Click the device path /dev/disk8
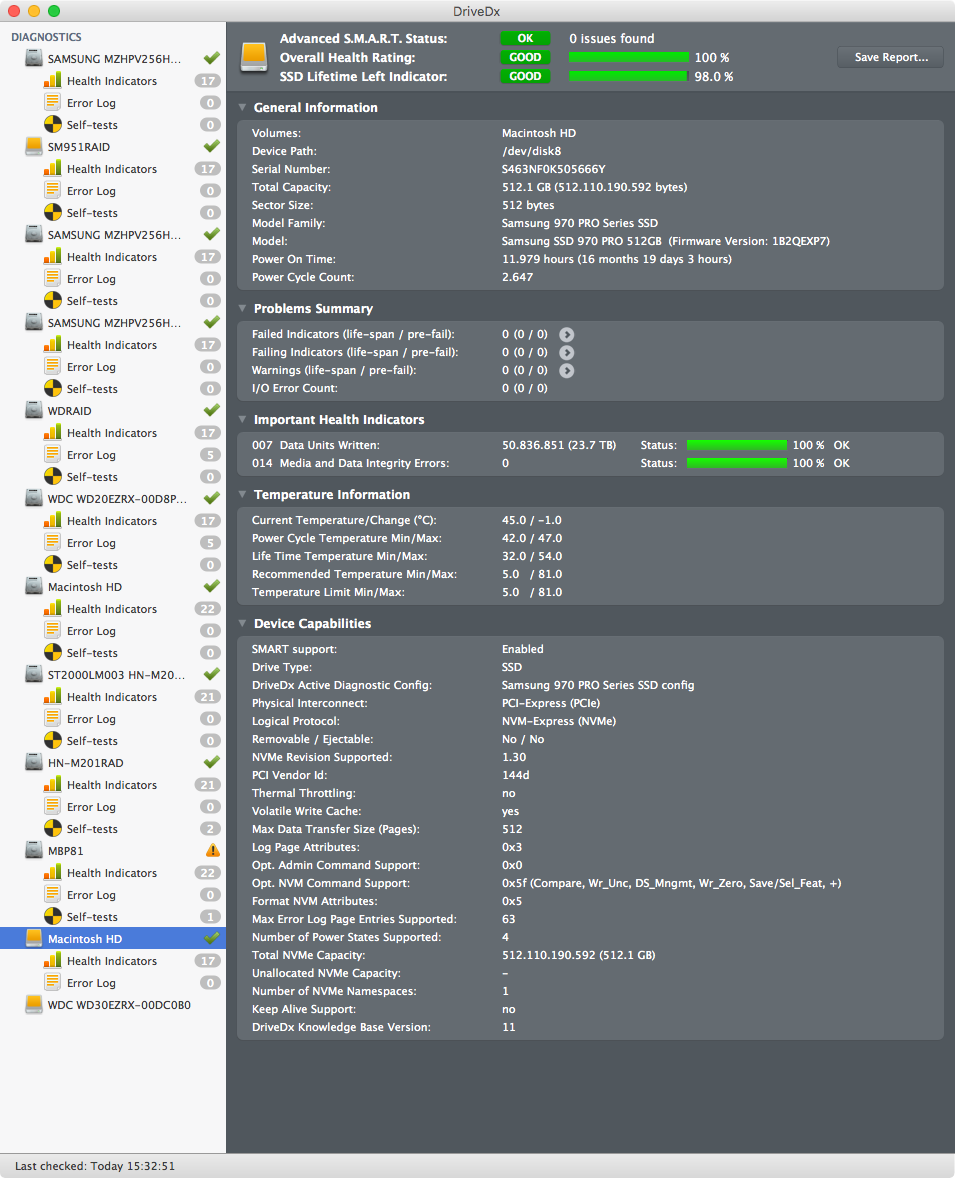Image resolution: width=955 pixels, height=1178 pixels. [x=531, y=151]
